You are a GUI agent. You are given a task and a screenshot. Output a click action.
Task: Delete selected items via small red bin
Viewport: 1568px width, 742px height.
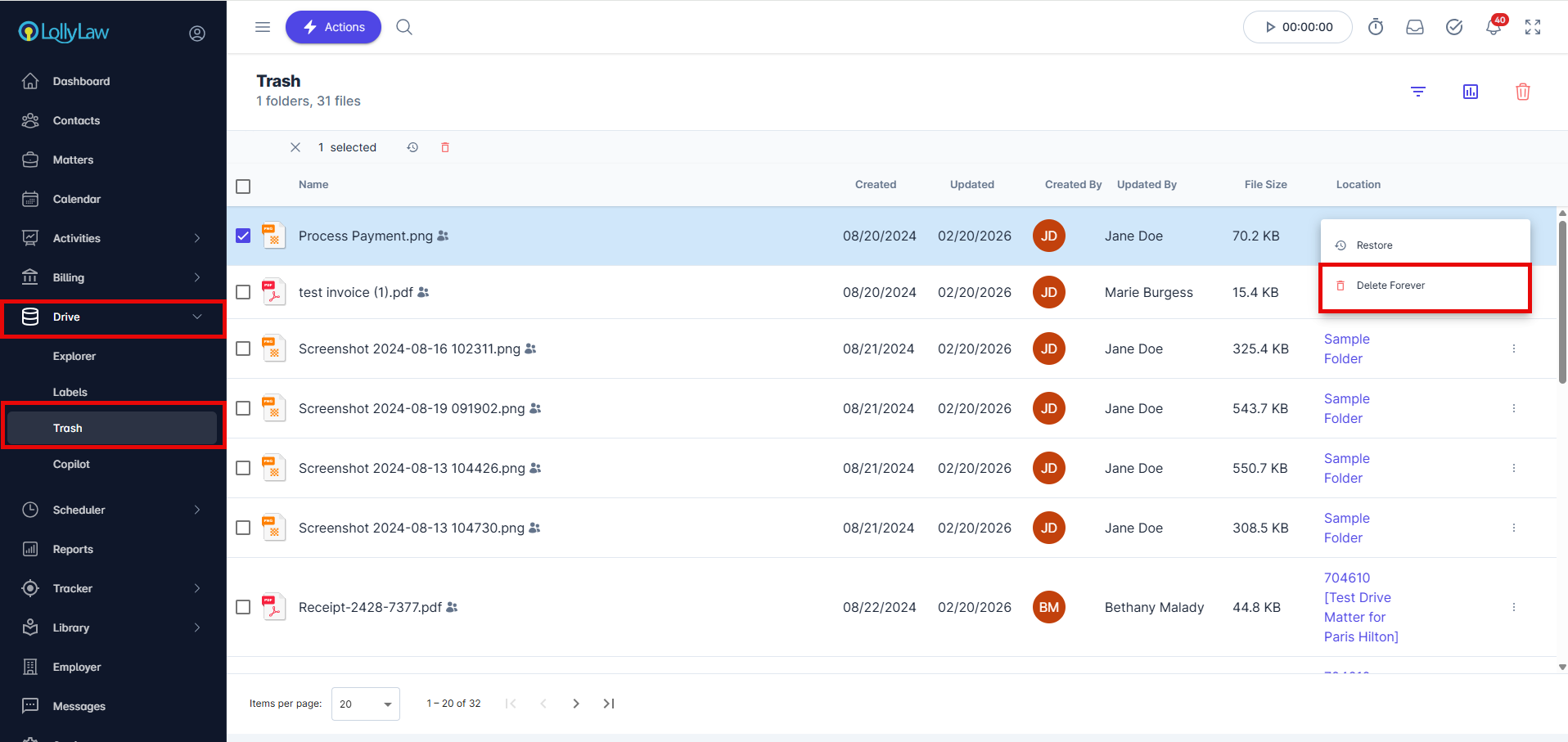coord(445,147)
